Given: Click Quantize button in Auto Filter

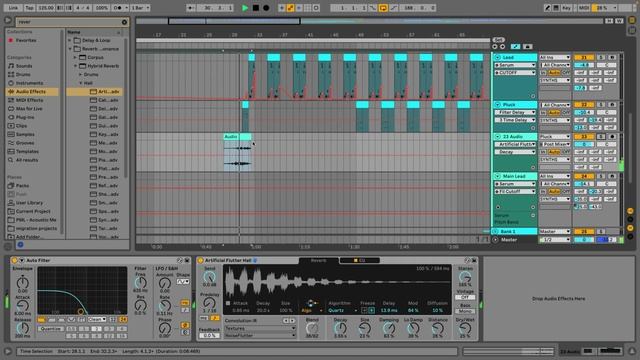Looking at the screenshot, I should [x=51, y=329].
